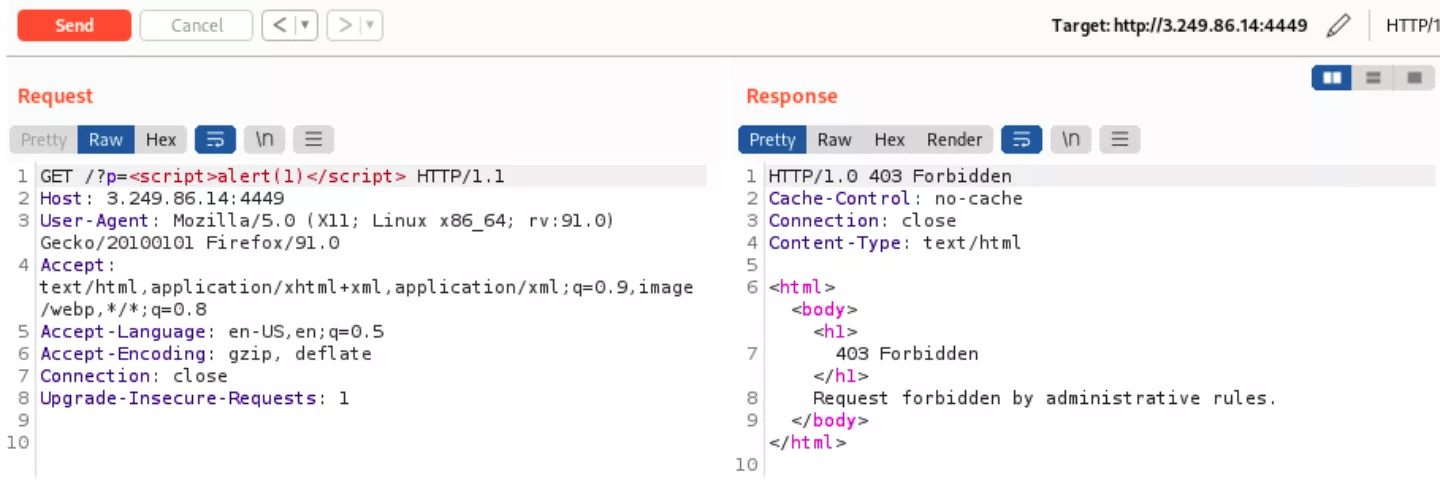Screen dimensions: 1440x493
Task: Click Accept-Encoding header line
Action: pyautogui.click(x=206, y=354)
